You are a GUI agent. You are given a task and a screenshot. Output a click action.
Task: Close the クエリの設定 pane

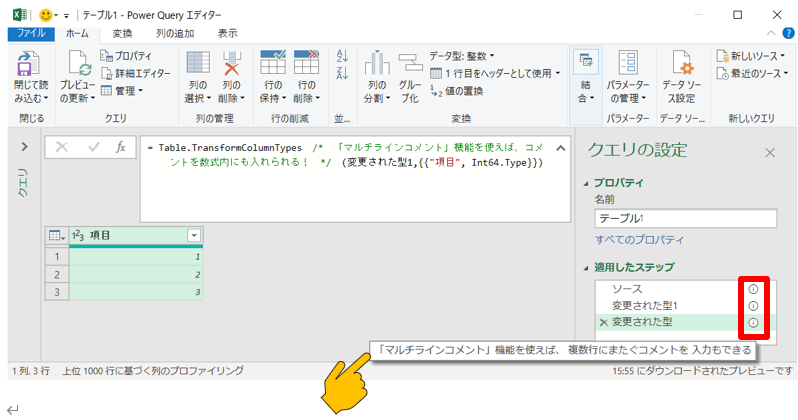(x=770, y=153)
